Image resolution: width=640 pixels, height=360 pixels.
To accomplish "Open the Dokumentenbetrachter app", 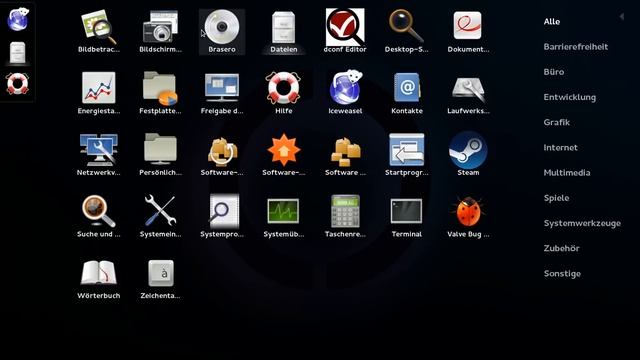I will 468,32.
